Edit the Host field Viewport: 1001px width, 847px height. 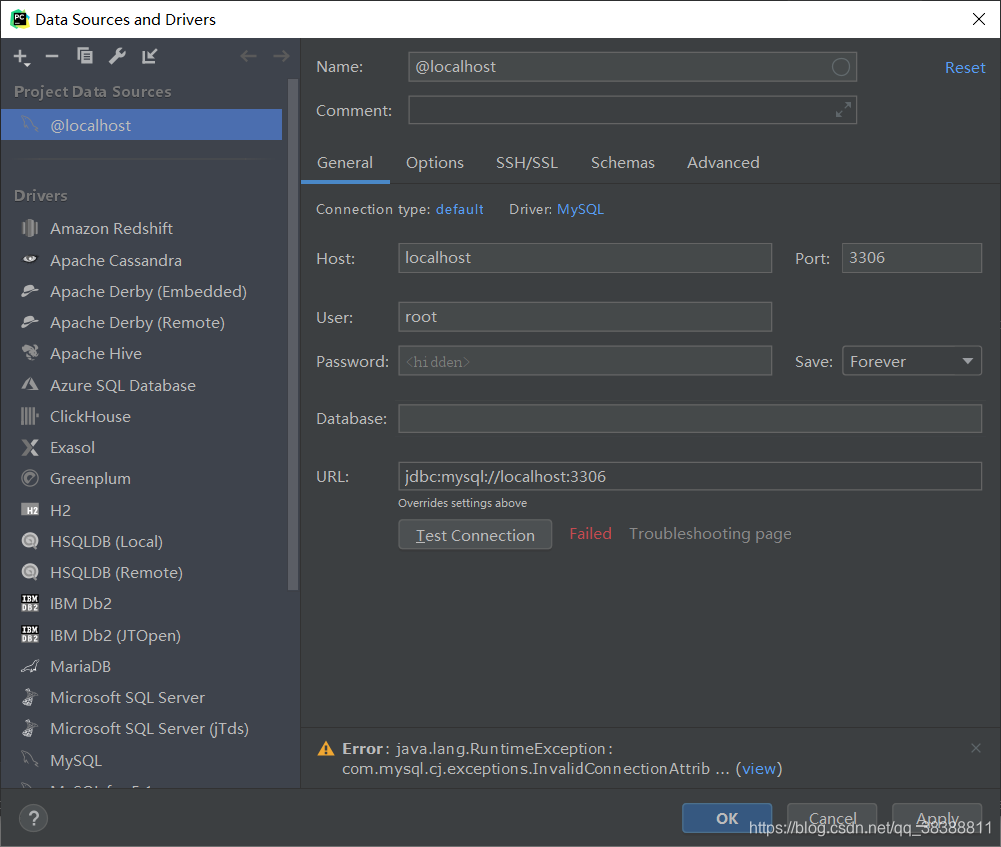pos(585,258)
